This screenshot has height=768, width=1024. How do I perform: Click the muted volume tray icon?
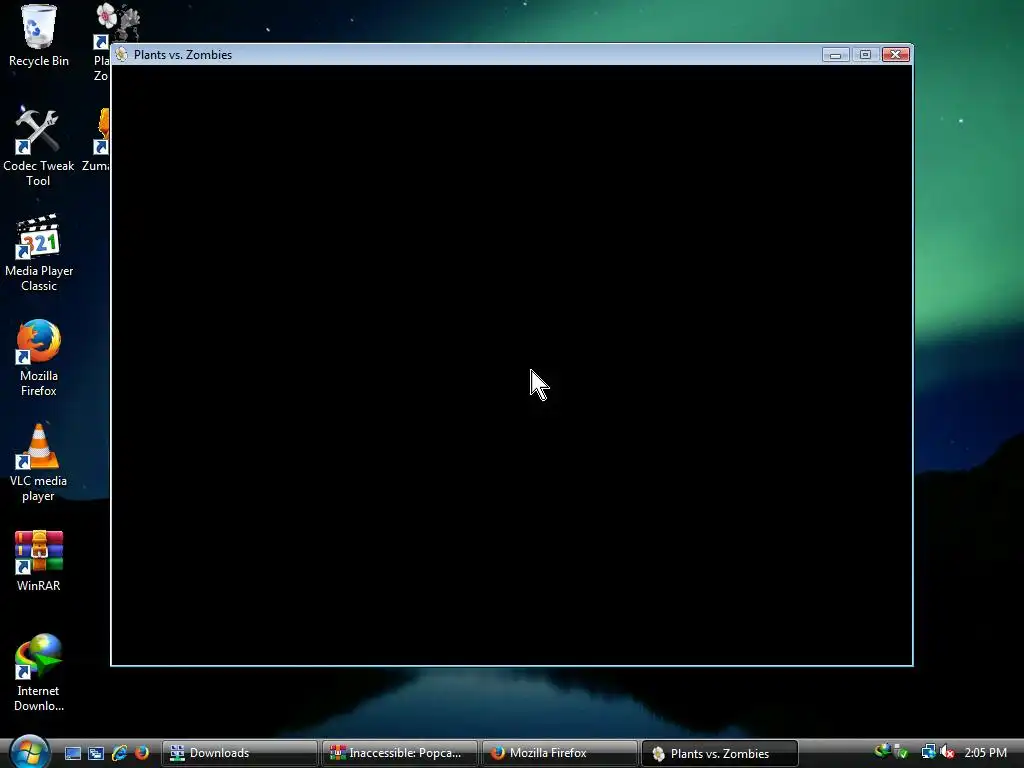(x=947, y=752)
